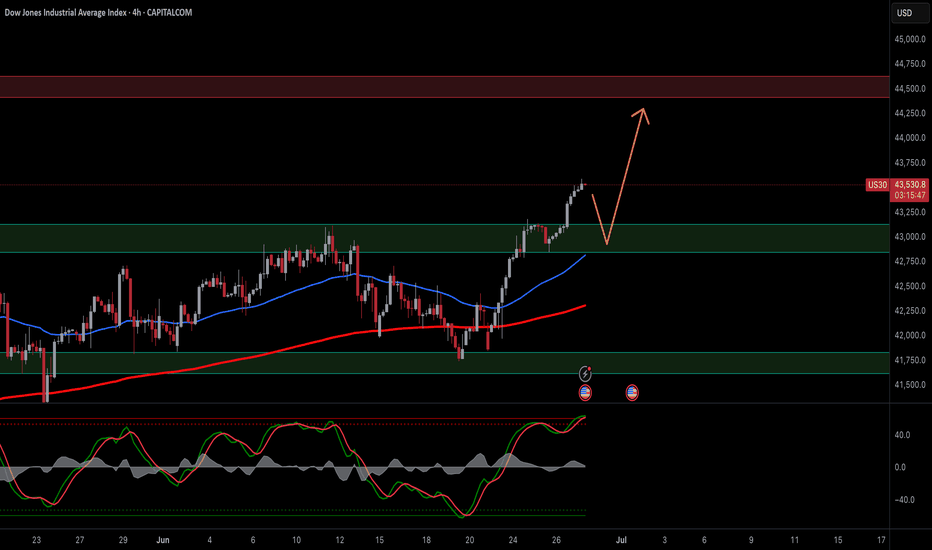Viewport: 932px width, 550px height.
Task: Click the 42,250.0 price axis label
Action: 910,310
